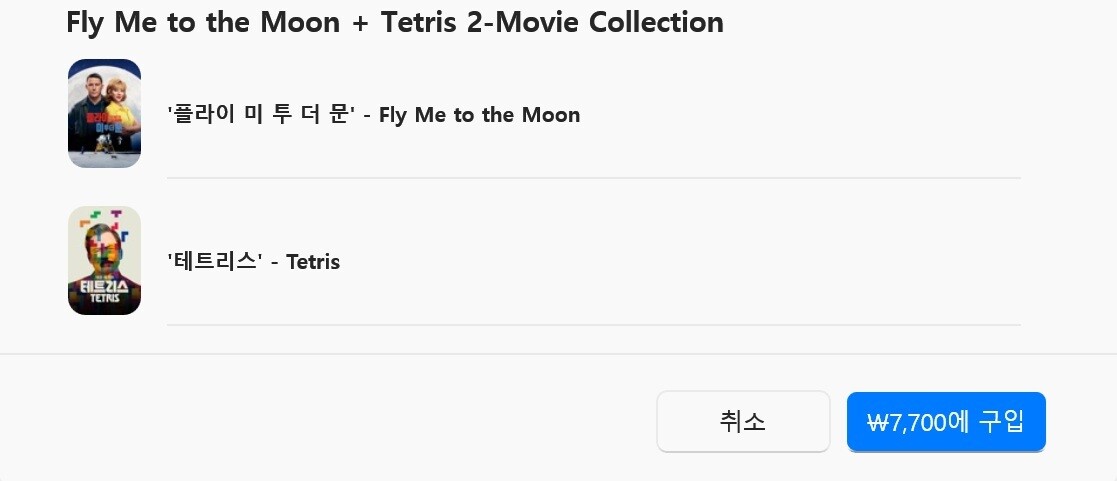Click the divider line below the Tetris row
This screenshot has width=1117, height=481.
point(593,325)
